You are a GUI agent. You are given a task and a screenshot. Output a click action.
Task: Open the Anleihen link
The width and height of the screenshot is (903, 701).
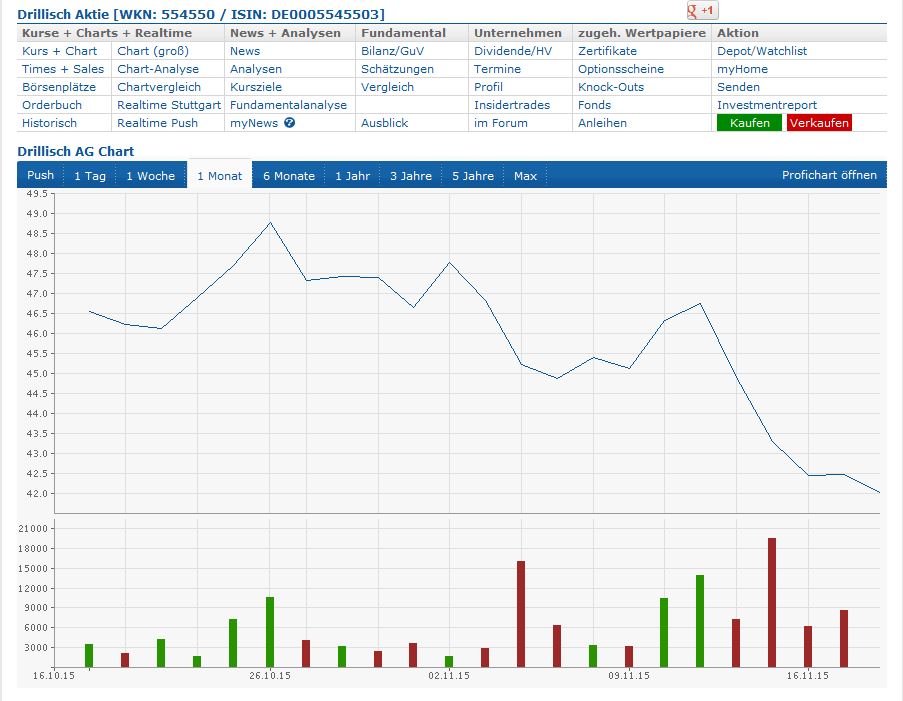coord(602,123)
